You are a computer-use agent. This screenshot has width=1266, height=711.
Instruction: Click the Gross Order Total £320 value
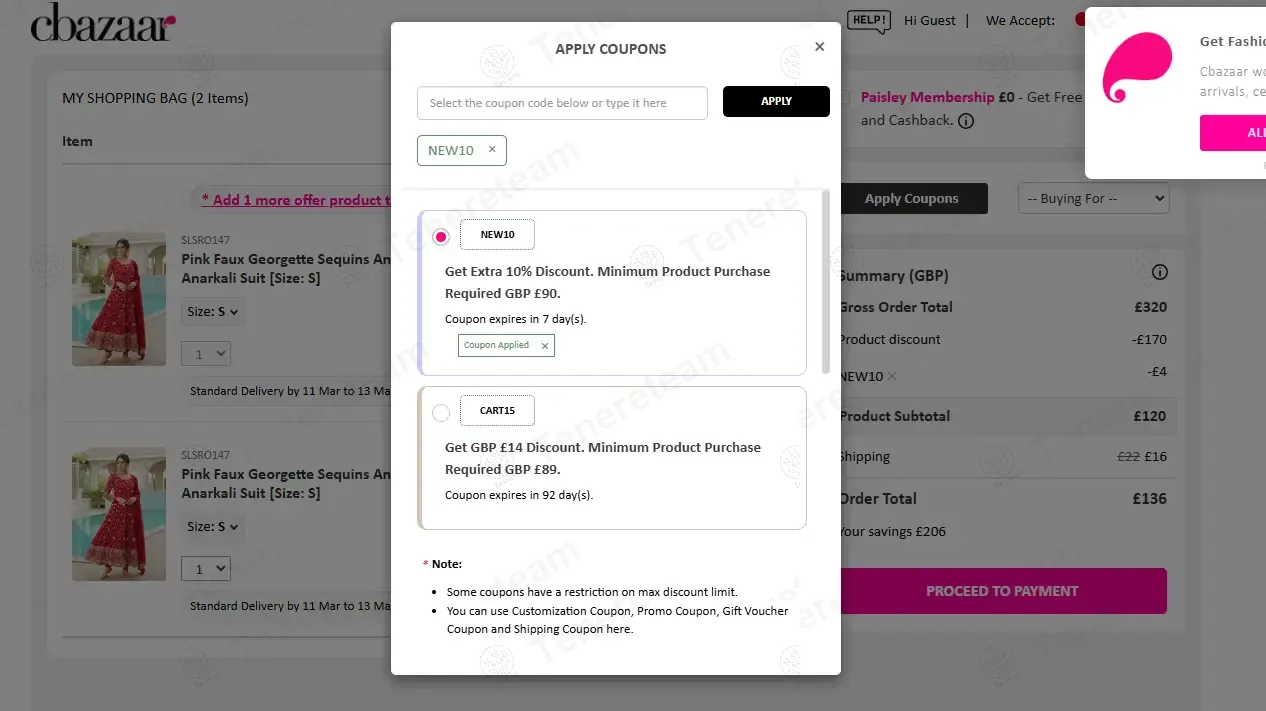[1151, 307]
